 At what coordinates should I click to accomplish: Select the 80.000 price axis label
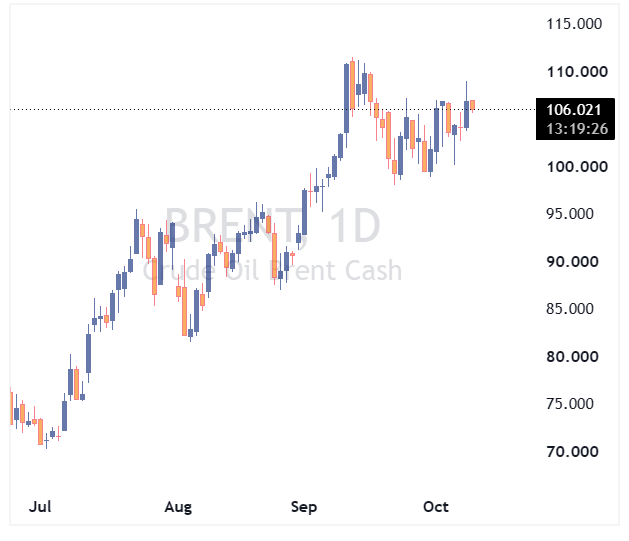click(x=572, y=357)
